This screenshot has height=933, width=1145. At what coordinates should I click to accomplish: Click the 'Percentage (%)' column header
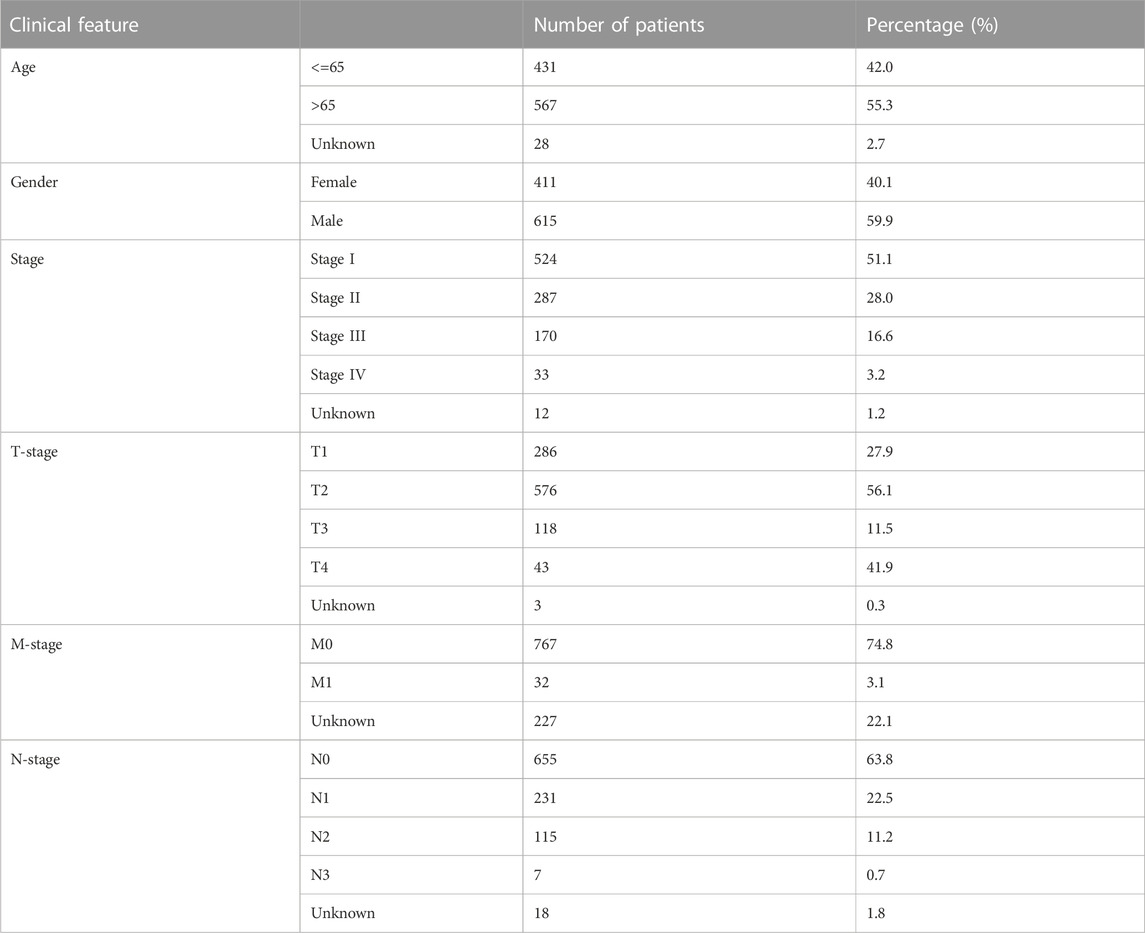(x=932, y=25)
